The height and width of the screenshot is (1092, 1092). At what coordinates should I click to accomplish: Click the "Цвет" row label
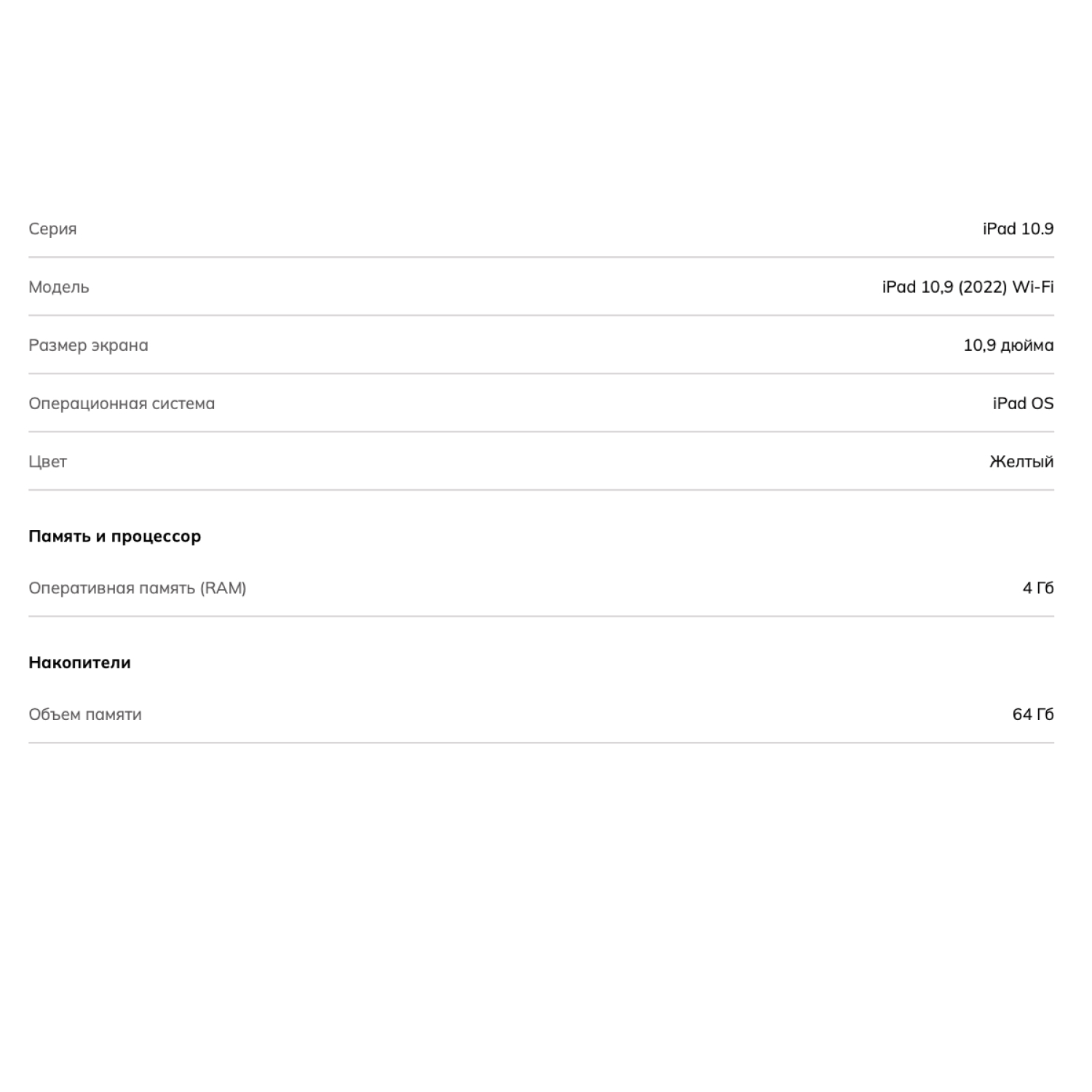[x=47, y=462]
